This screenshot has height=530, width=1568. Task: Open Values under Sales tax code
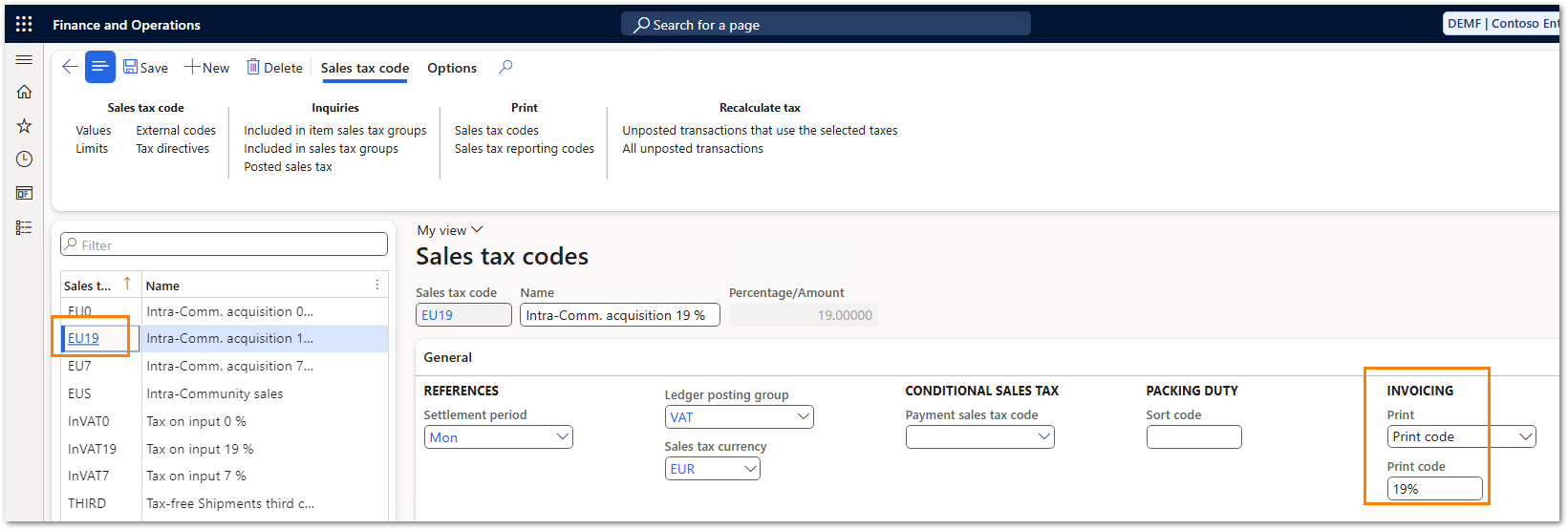tap(94, 130)
